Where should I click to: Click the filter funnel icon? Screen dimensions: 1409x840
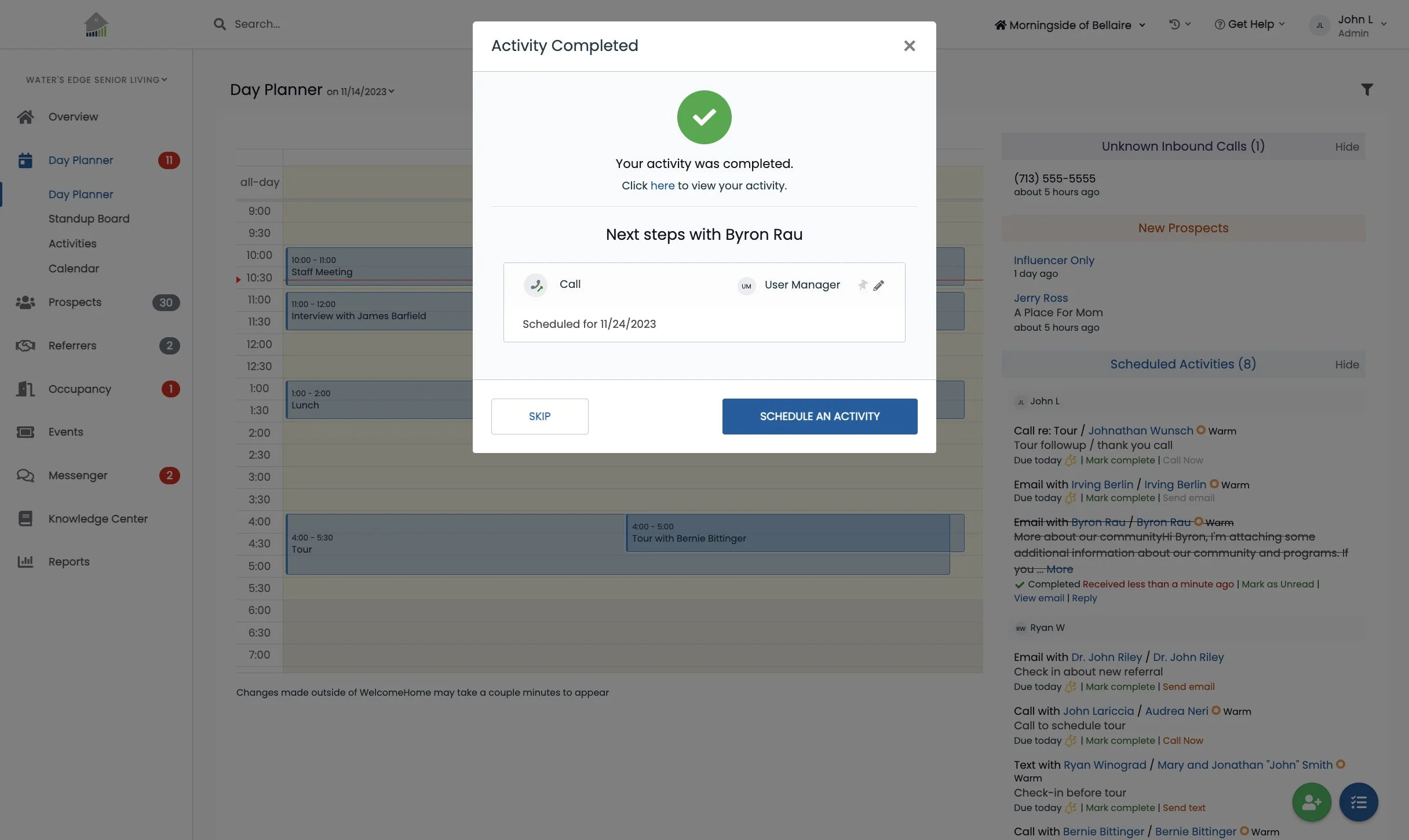pos(1367,90)
